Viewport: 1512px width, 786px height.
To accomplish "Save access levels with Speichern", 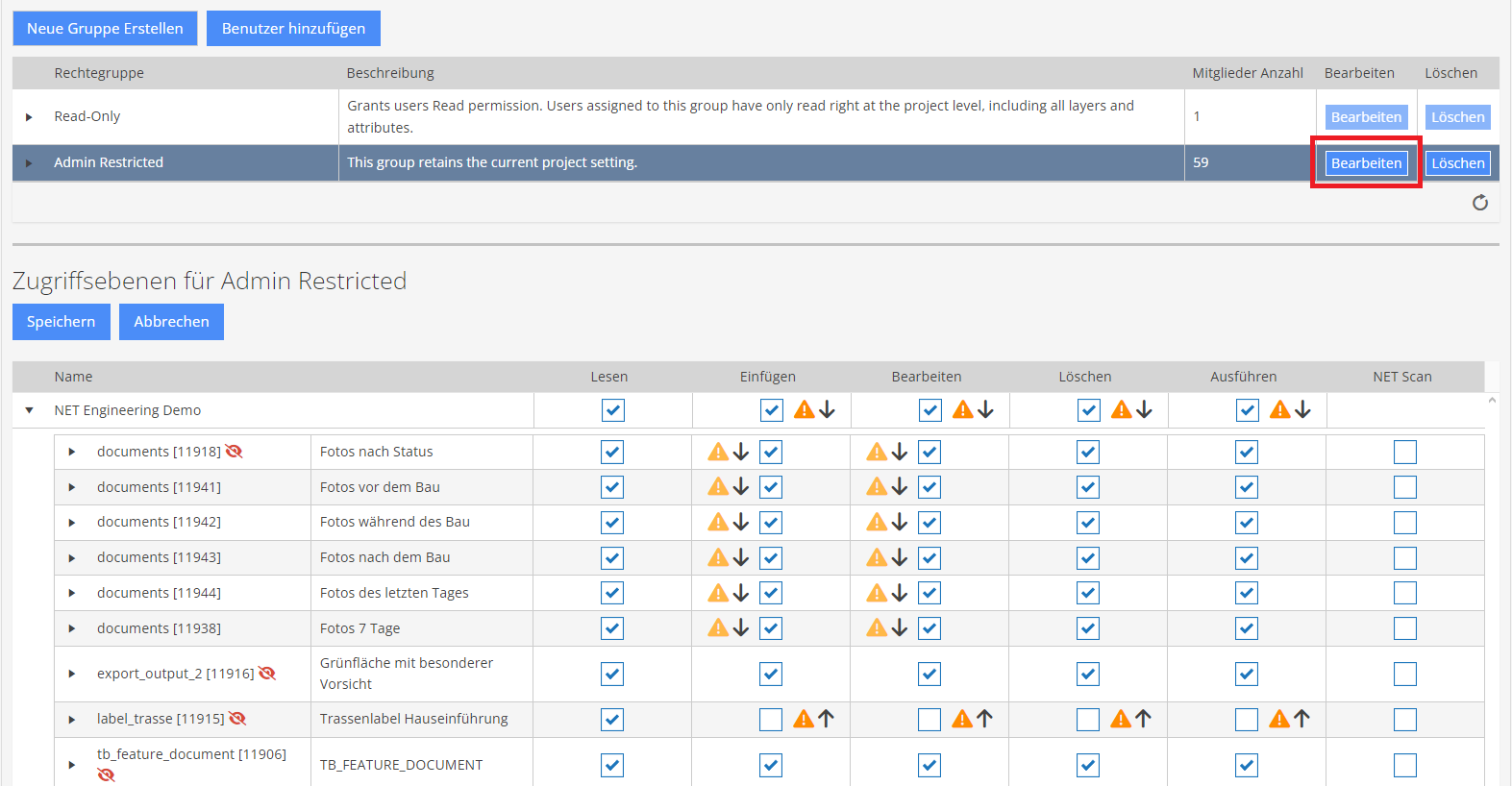I will (62, 322).
